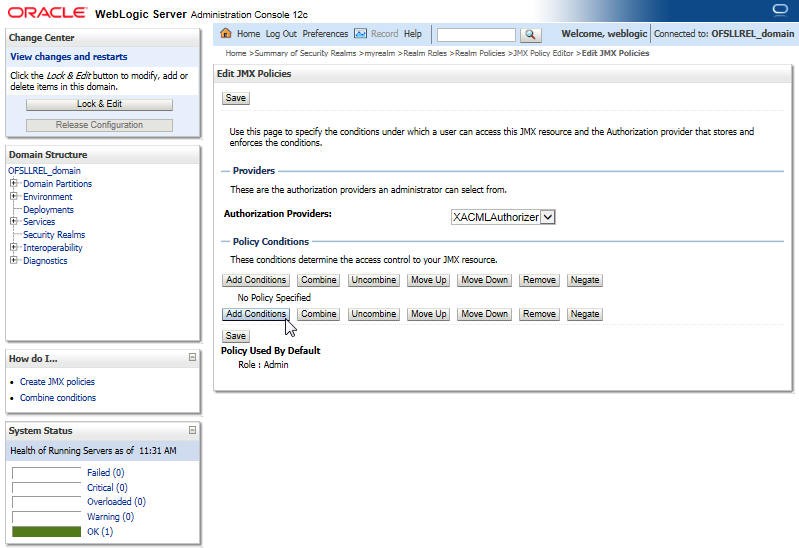799x548 pixels.
Task: Open Environment in Domain Structure
Action: pyautogui.click(x=48, y=197)
